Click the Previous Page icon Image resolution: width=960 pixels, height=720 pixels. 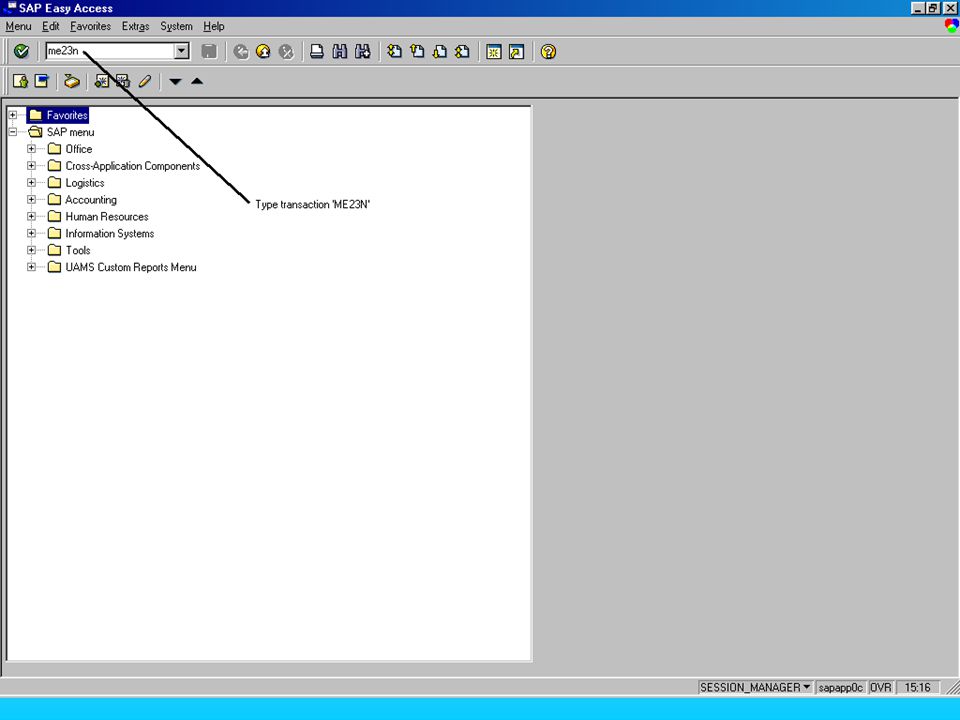tap(417, 51)
